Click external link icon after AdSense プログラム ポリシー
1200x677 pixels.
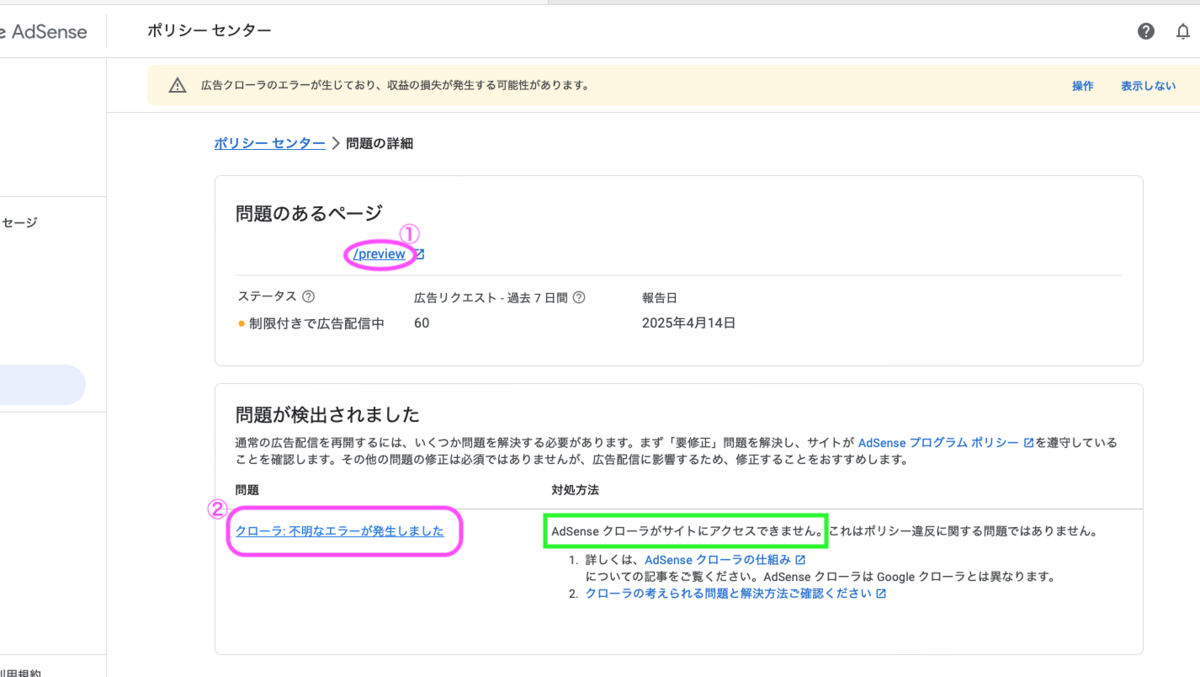tap(1028, 442)
